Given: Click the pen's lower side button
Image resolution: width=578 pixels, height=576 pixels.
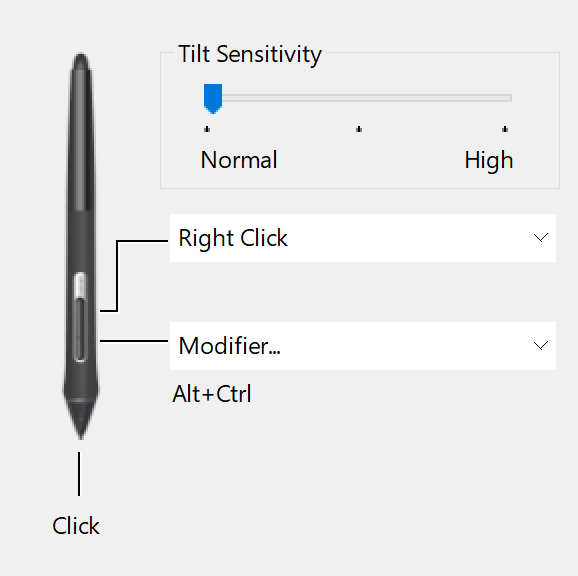Looking at the screenshot, I should 80,329.
